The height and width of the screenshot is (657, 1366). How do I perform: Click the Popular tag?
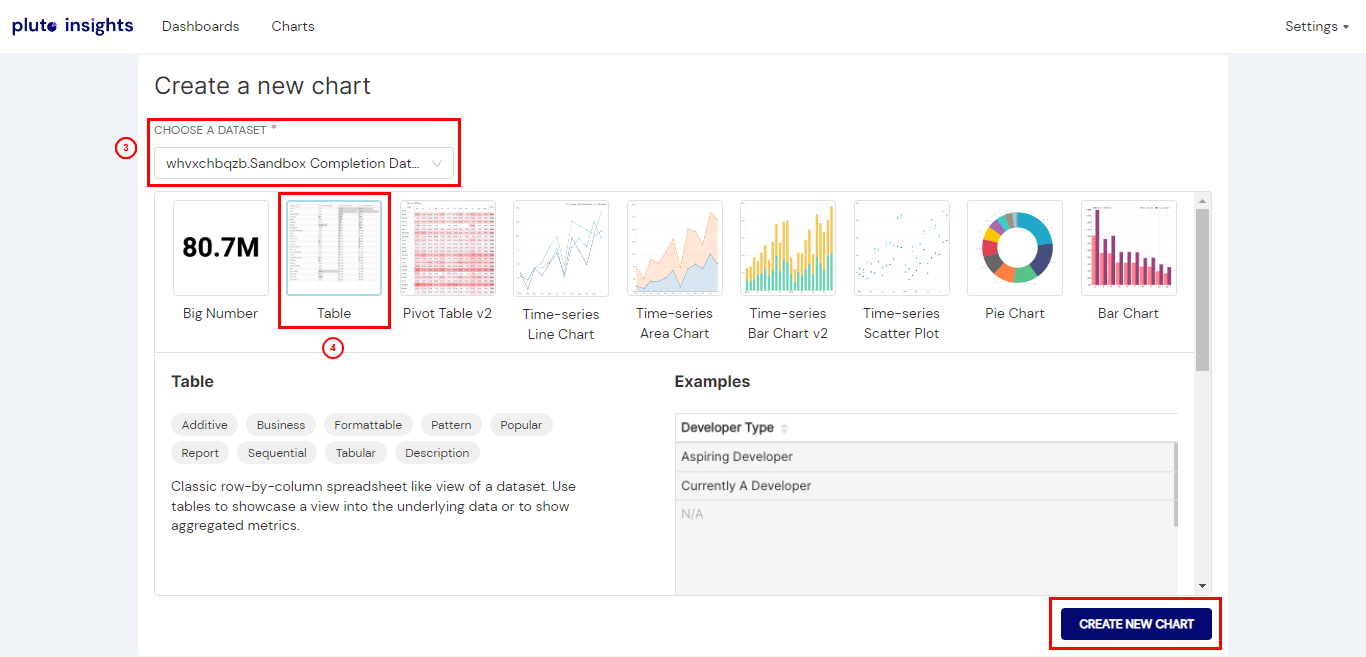[x=521, y=425]
